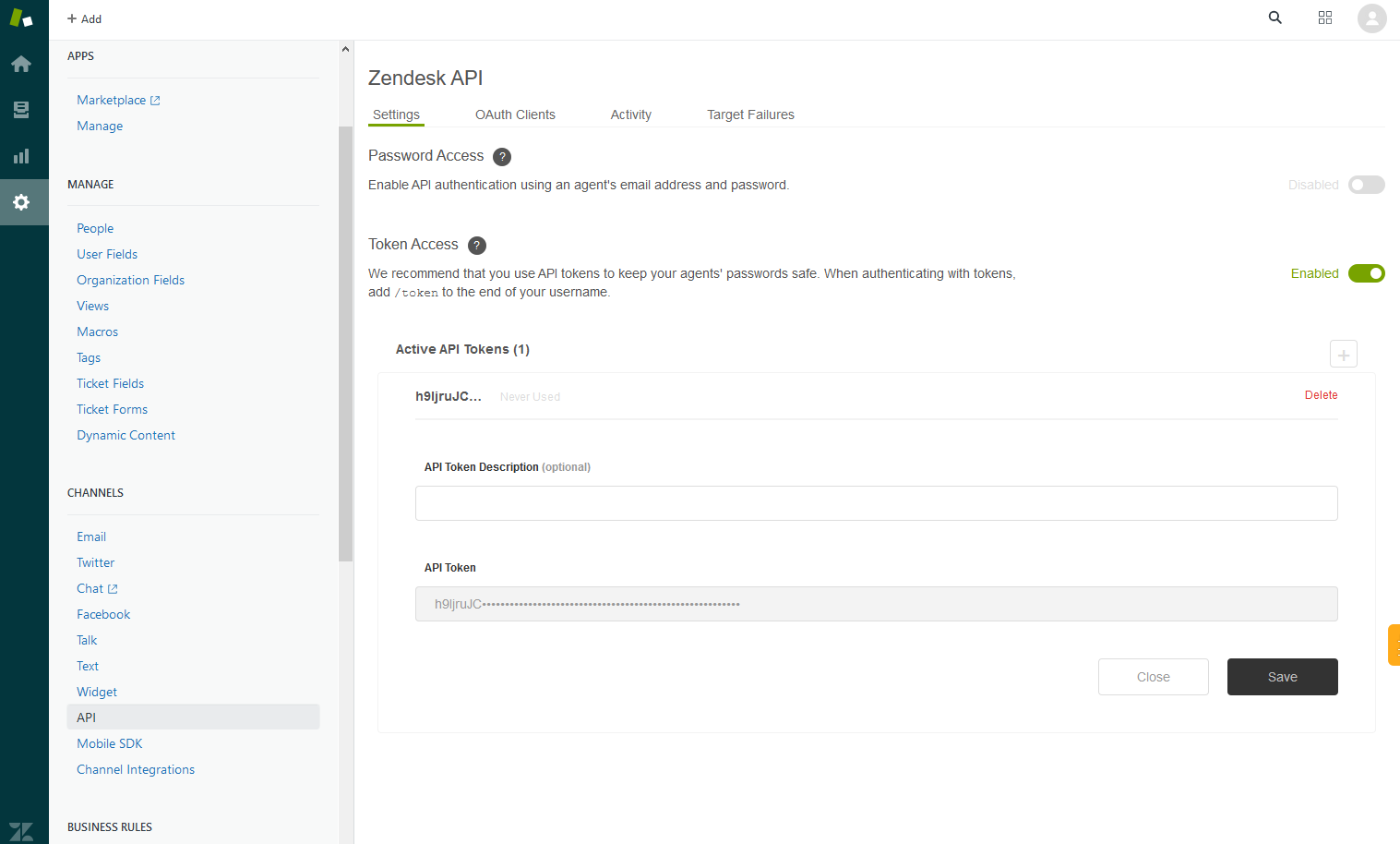Delete the h9ljruJC token

point(1321,395)
